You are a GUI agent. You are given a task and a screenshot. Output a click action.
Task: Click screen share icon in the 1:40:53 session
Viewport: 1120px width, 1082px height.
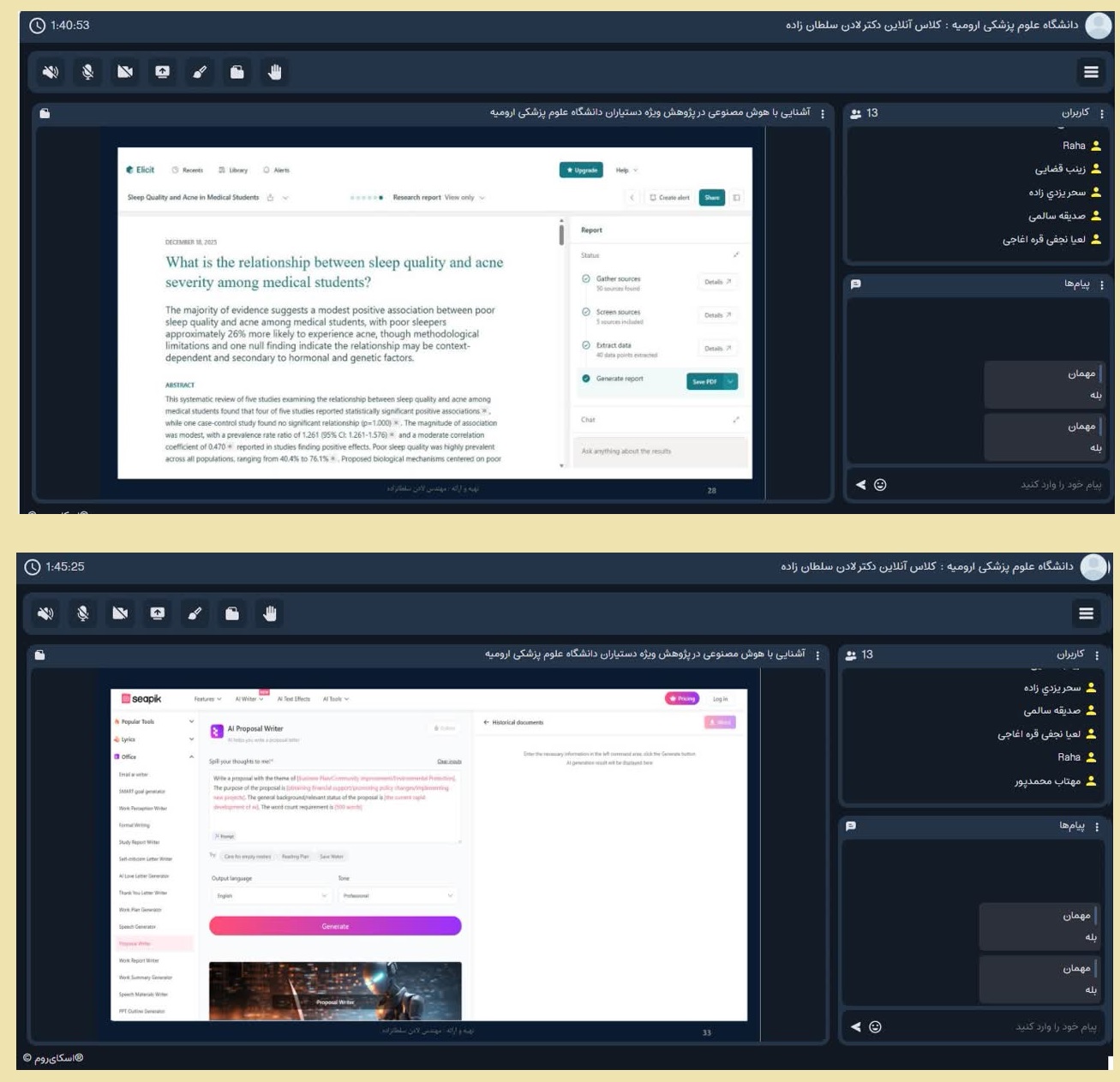point(162,72)
